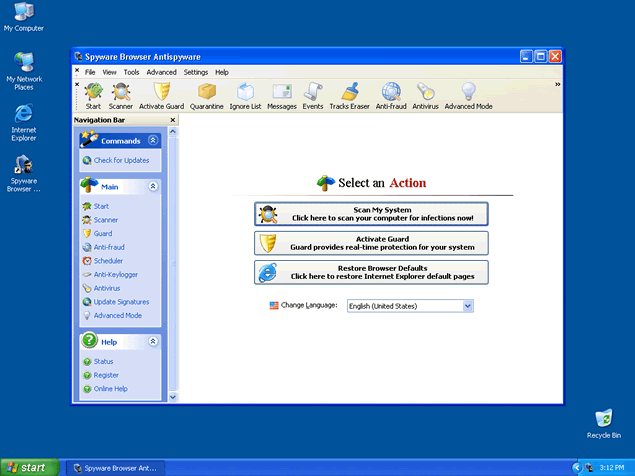Switch to Advanced Mode via toolbar

[x=468, y=95]
